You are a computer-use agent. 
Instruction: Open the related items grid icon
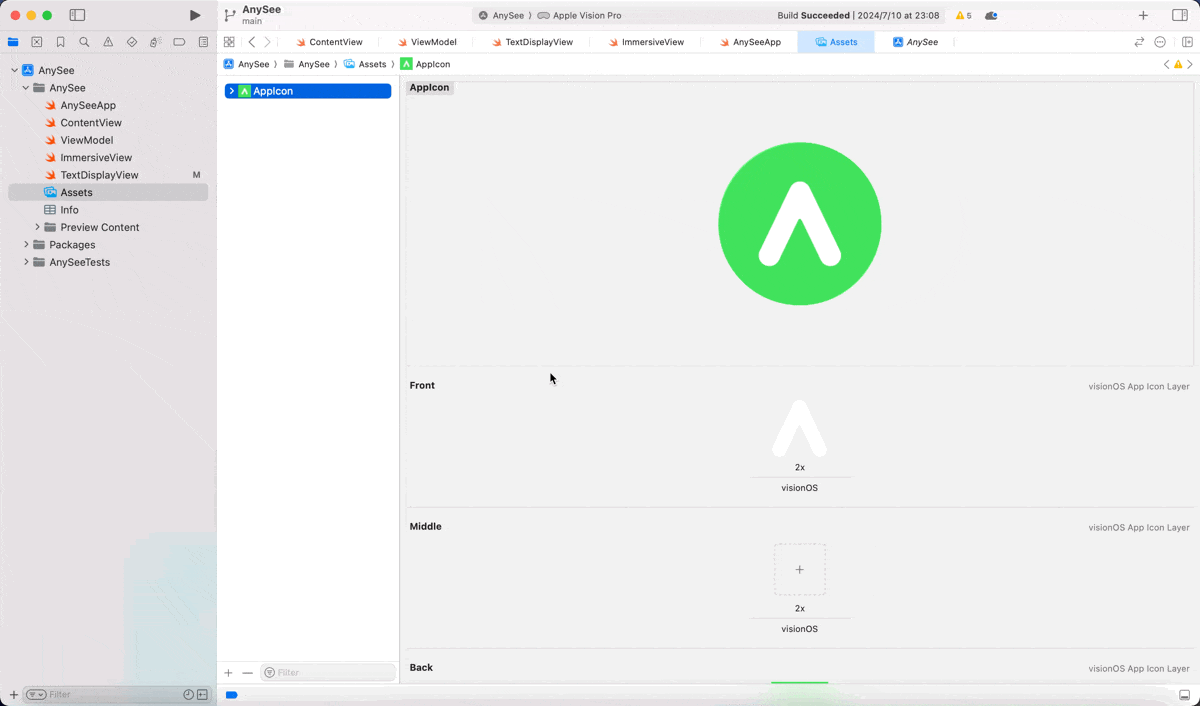(229, 42)
